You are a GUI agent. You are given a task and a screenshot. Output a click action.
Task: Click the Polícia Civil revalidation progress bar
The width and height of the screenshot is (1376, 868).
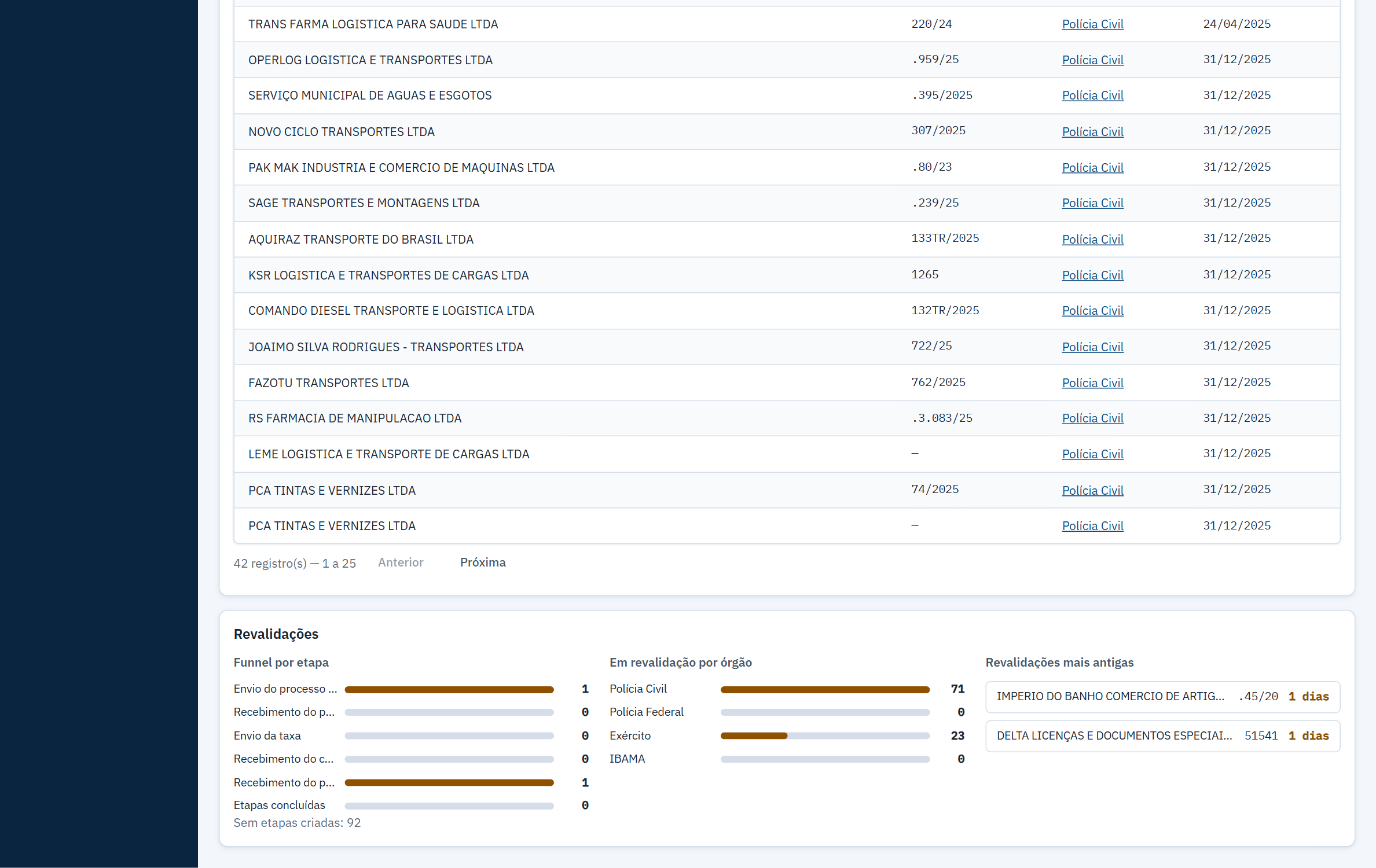[x=825, y=689]
